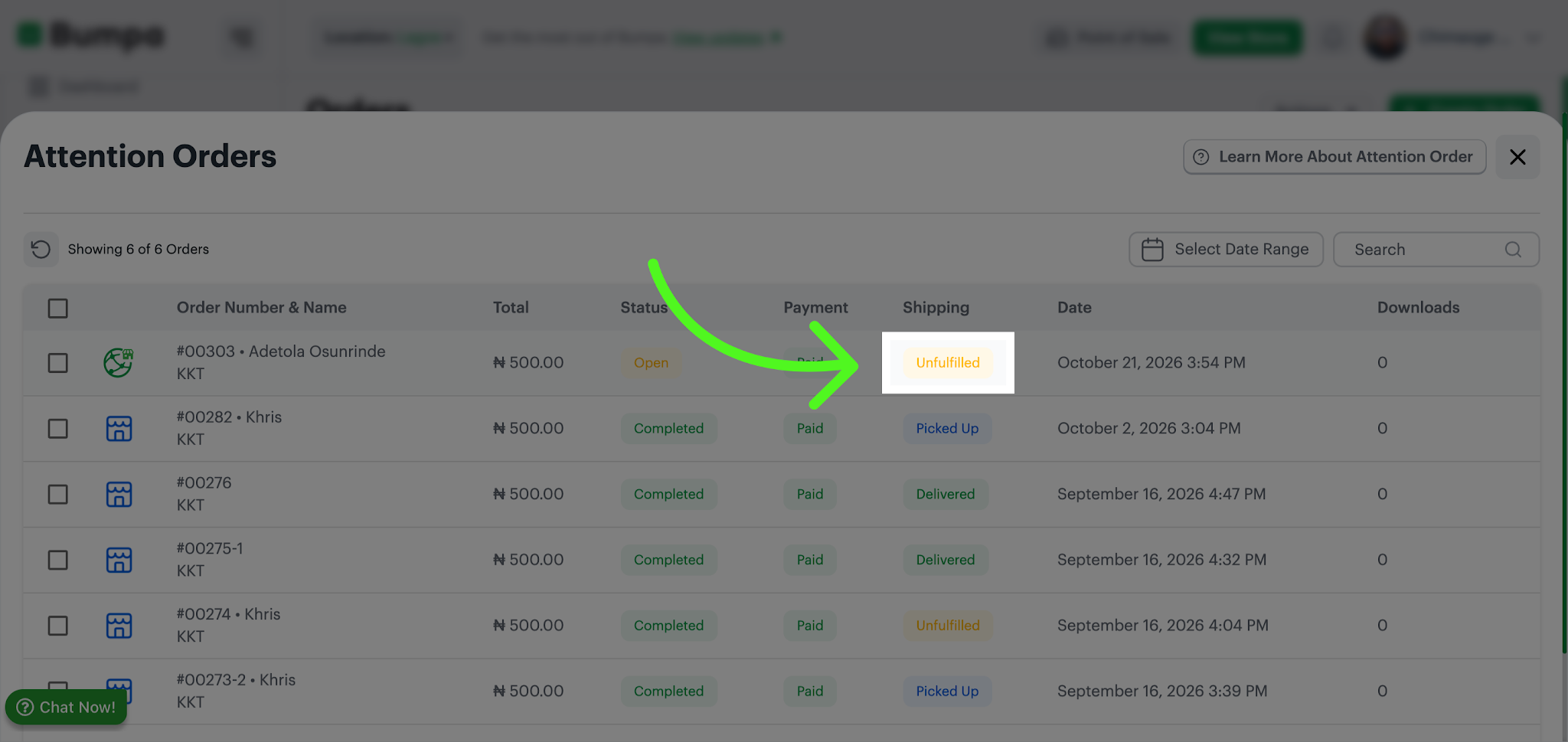Click the Unfulfilled badge for order #00303

click(x=947, y=363)
